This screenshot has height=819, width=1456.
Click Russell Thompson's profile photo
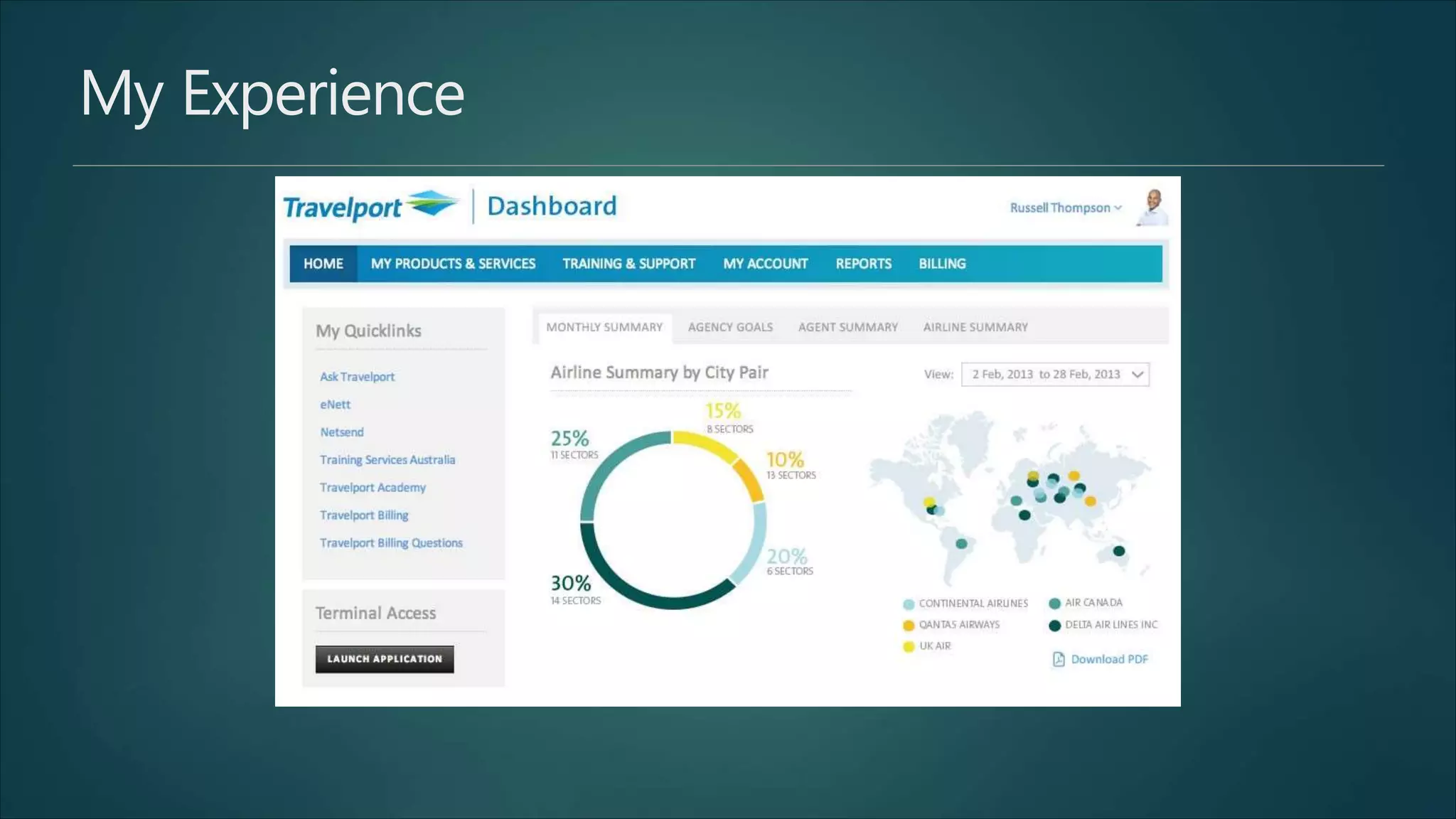click(1152, 208)
